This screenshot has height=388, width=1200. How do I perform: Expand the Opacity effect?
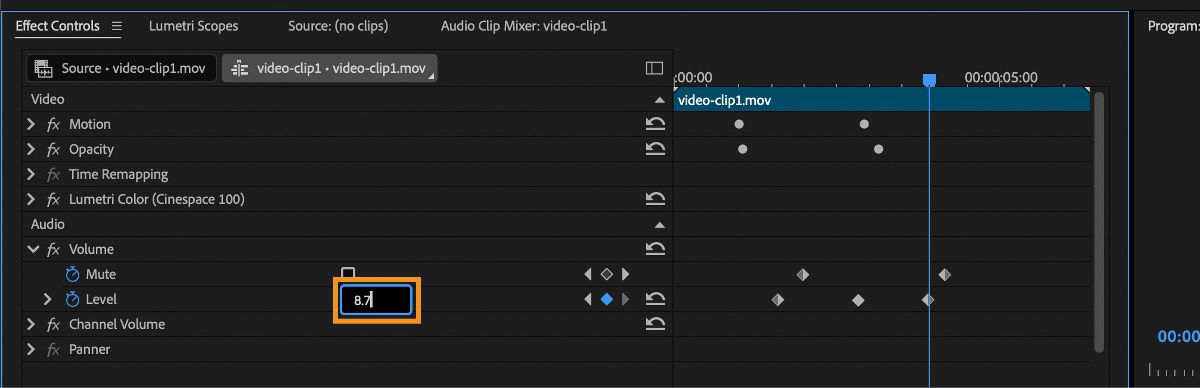point(31,149)
